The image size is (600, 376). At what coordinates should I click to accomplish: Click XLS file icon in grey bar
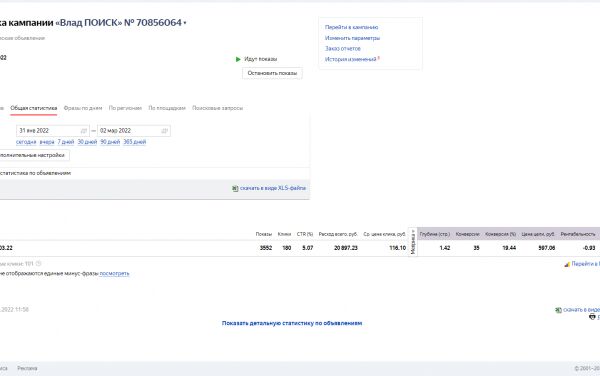tap(235, 188)
